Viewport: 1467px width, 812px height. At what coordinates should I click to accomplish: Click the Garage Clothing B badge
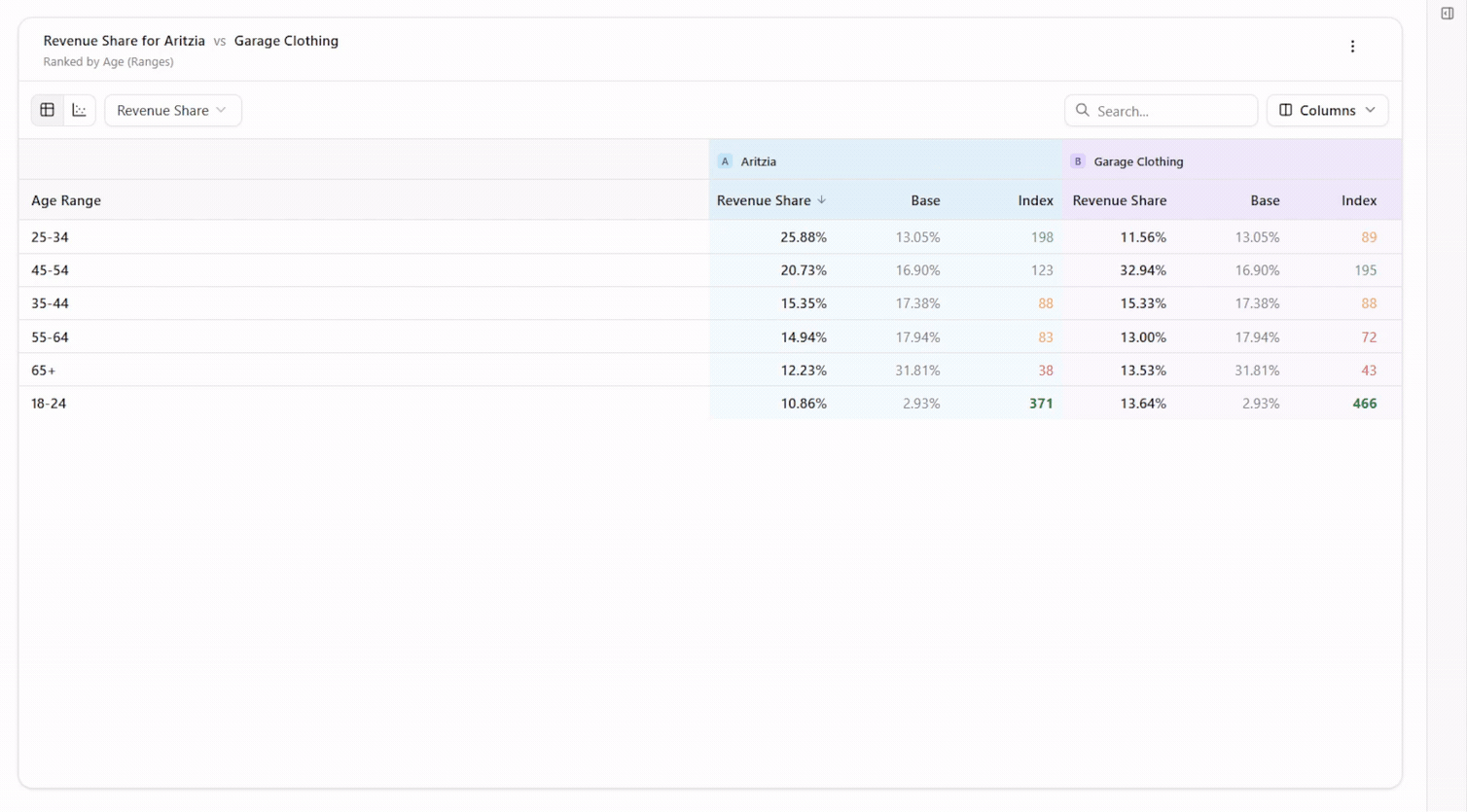pyautogui.click(x=1078, y=161)
